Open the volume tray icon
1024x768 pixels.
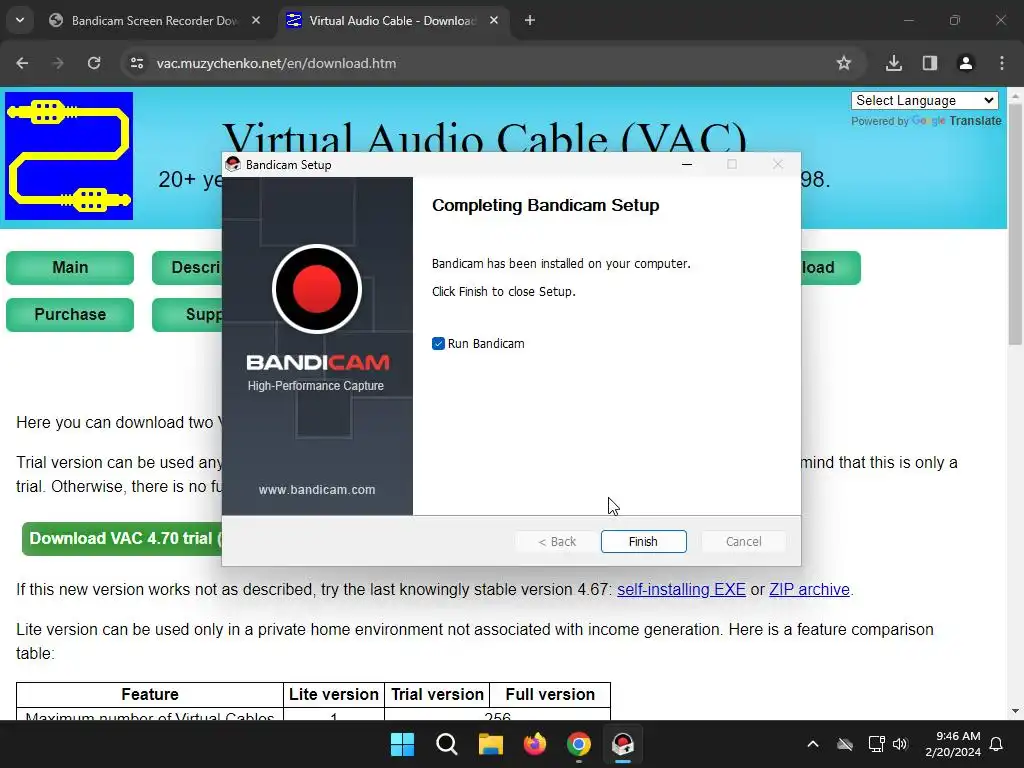click(x=901, y=744)
